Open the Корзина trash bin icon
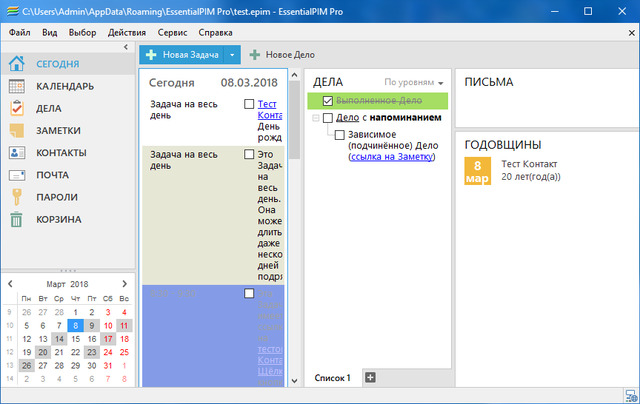Viewport: 640px width, 404px height. (x=17, y=219)
